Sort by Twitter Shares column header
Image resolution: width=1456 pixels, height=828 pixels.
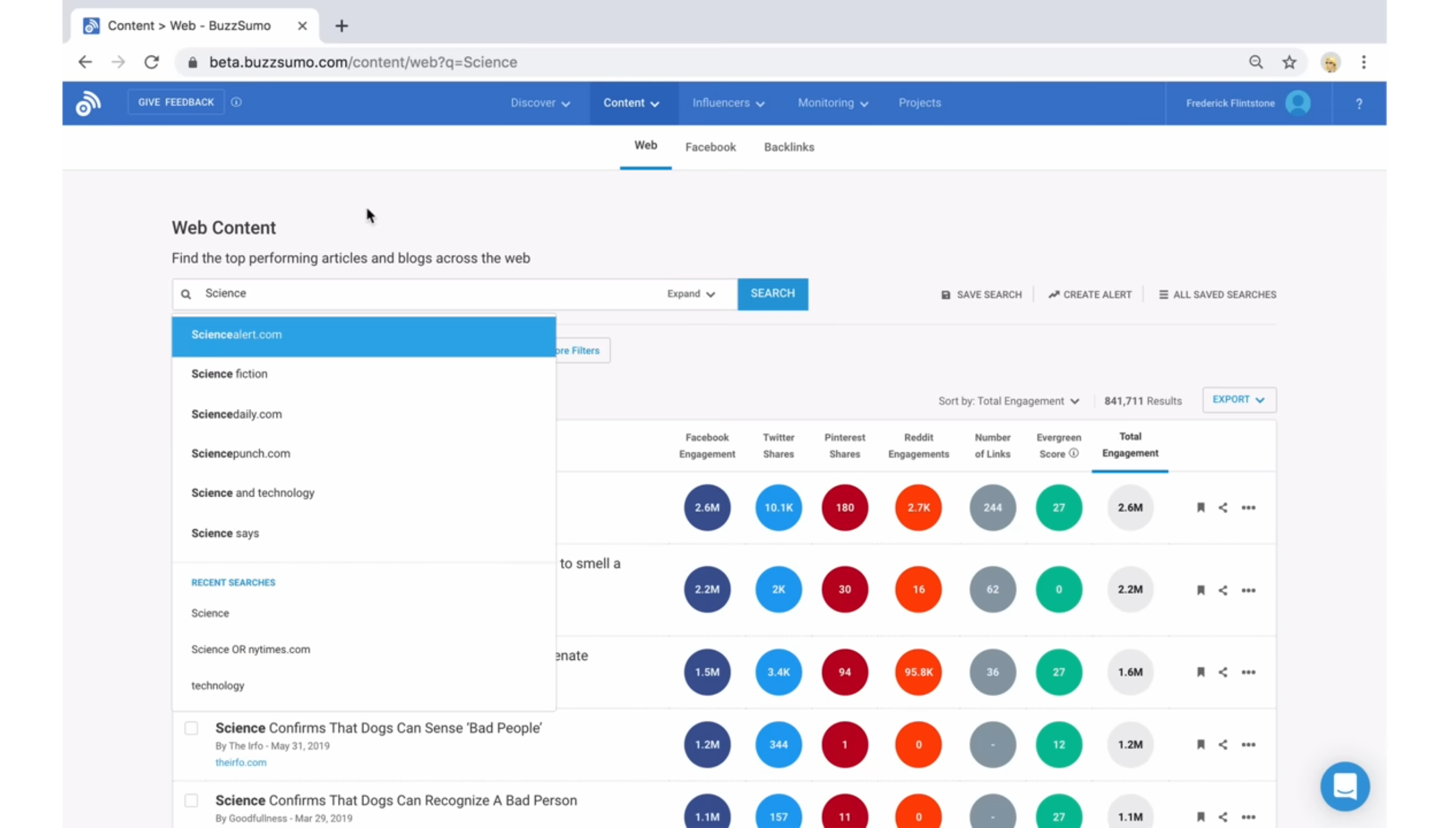[x=779, y=445]
